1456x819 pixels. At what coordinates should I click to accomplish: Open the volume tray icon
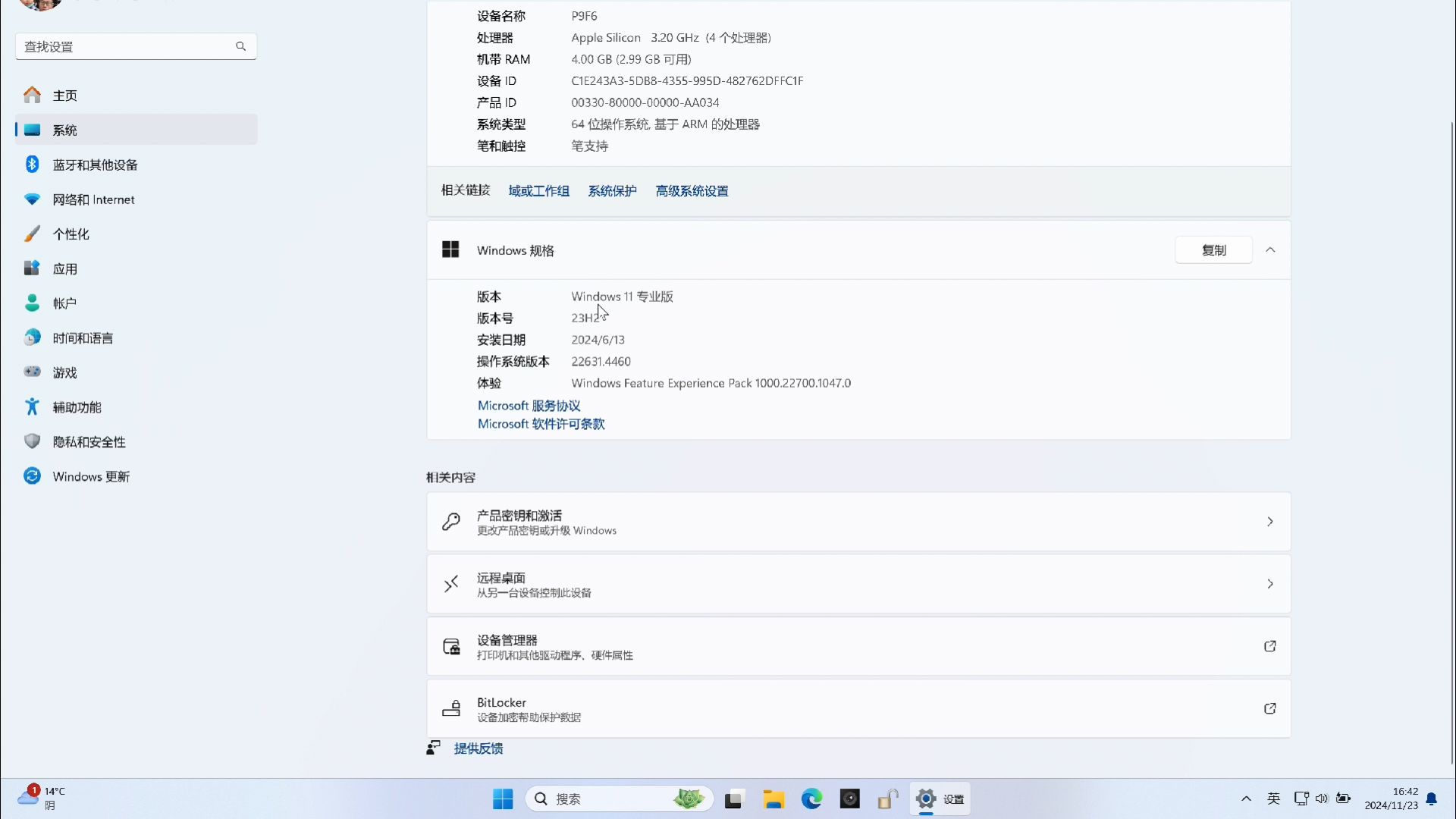(x=1322, y=799)
